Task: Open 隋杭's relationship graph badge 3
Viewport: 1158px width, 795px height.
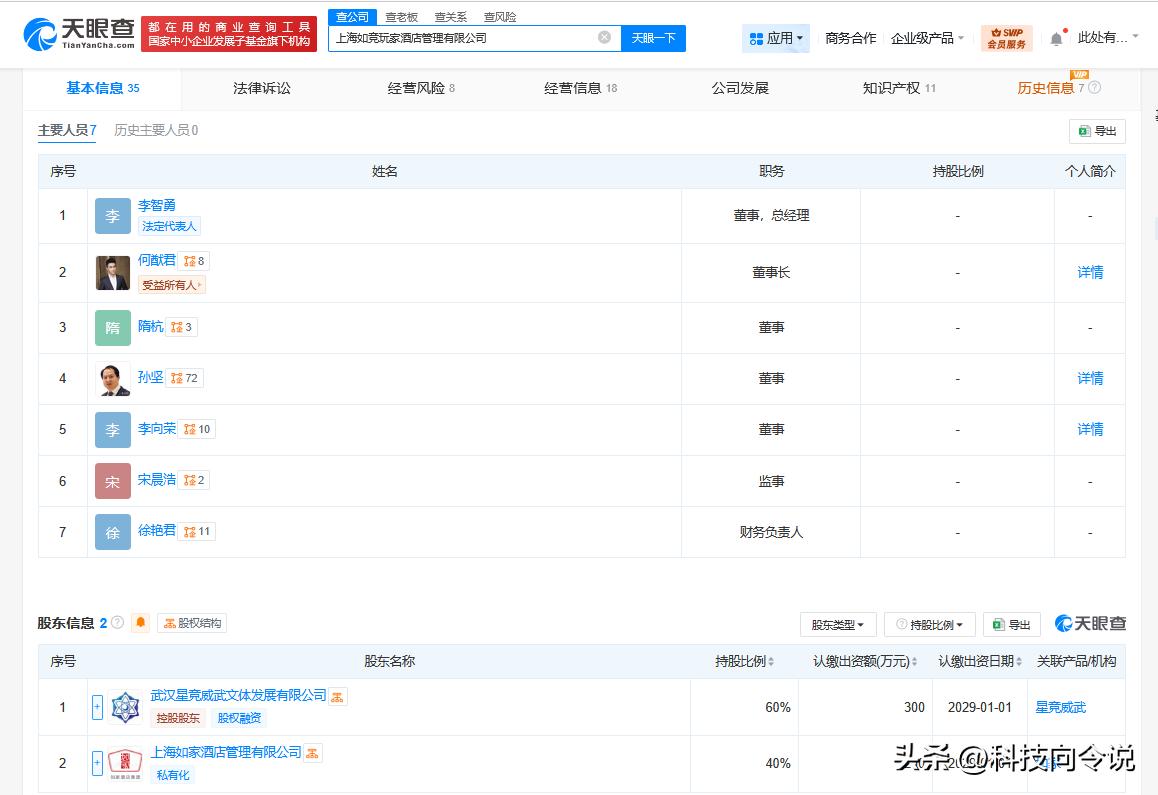Action: click(x=182, y=327)
